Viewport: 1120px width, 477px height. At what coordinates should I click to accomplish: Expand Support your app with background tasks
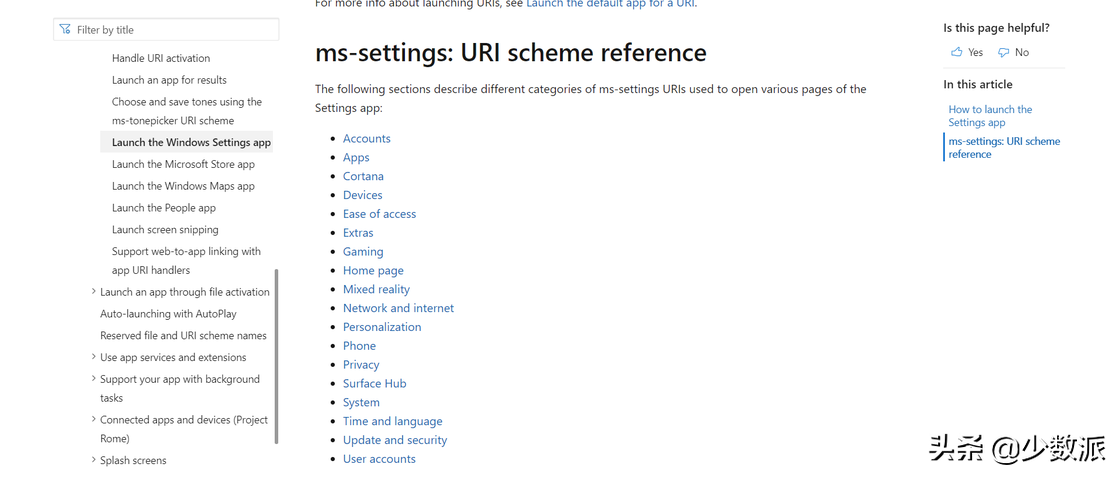[x=94, y=379]
